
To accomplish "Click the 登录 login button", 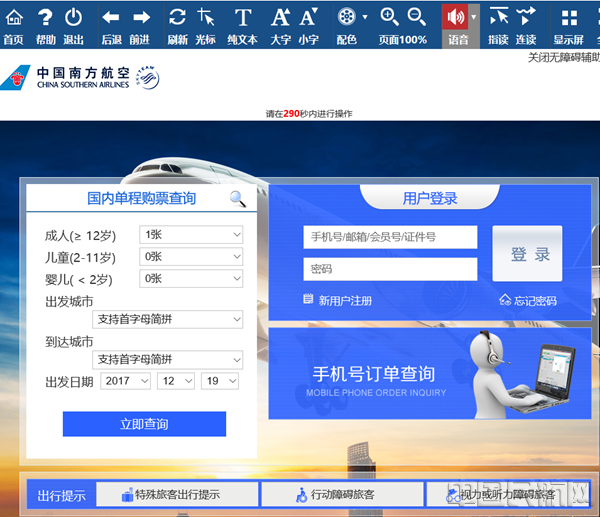I will pos(527,253).
